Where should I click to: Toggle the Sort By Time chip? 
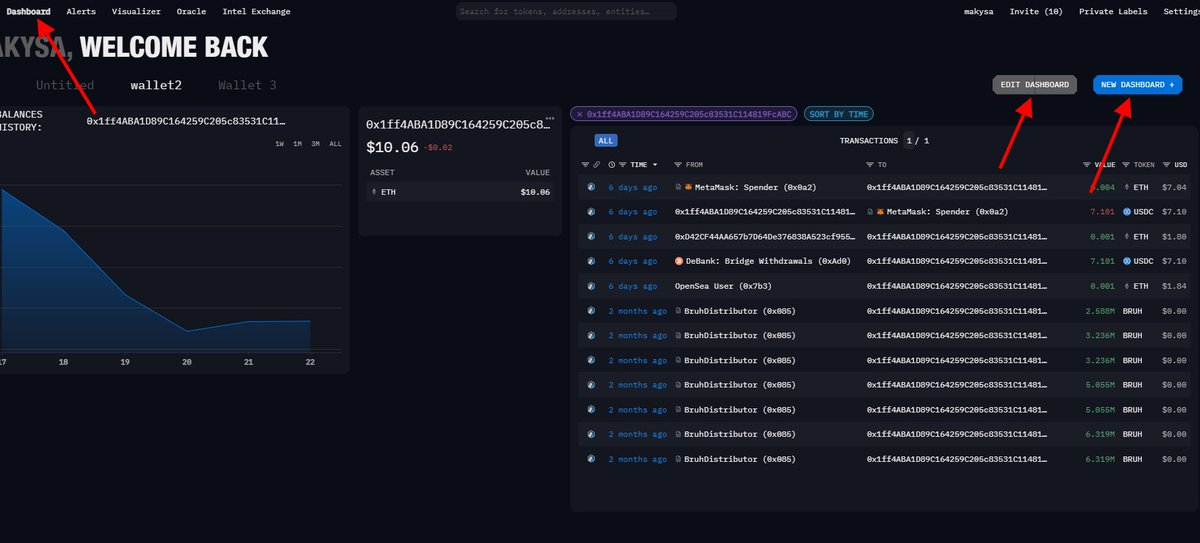838,114
